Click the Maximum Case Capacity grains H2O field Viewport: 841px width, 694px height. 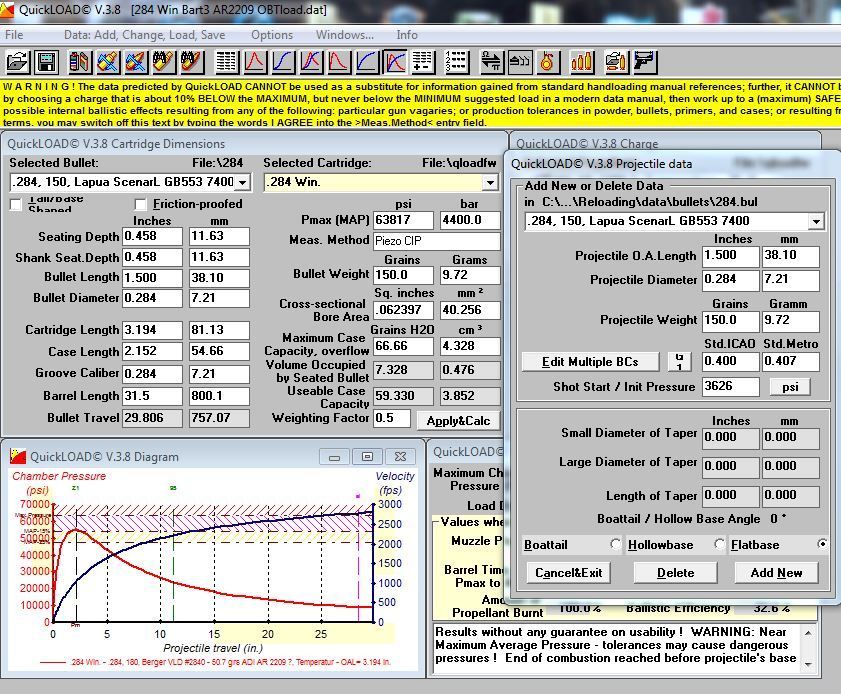click(x=403, y=346)
